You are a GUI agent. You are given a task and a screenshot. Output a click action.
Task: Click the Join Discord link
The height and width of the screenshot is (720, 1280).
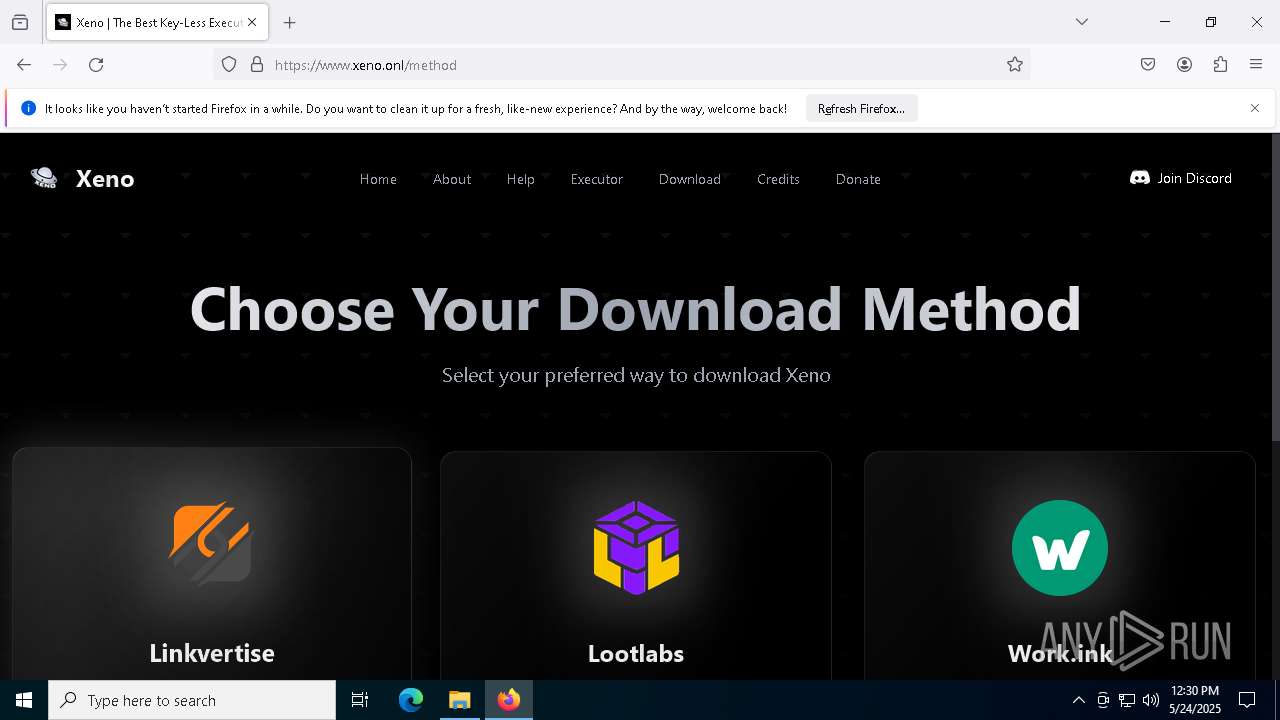coord(1181,178)
